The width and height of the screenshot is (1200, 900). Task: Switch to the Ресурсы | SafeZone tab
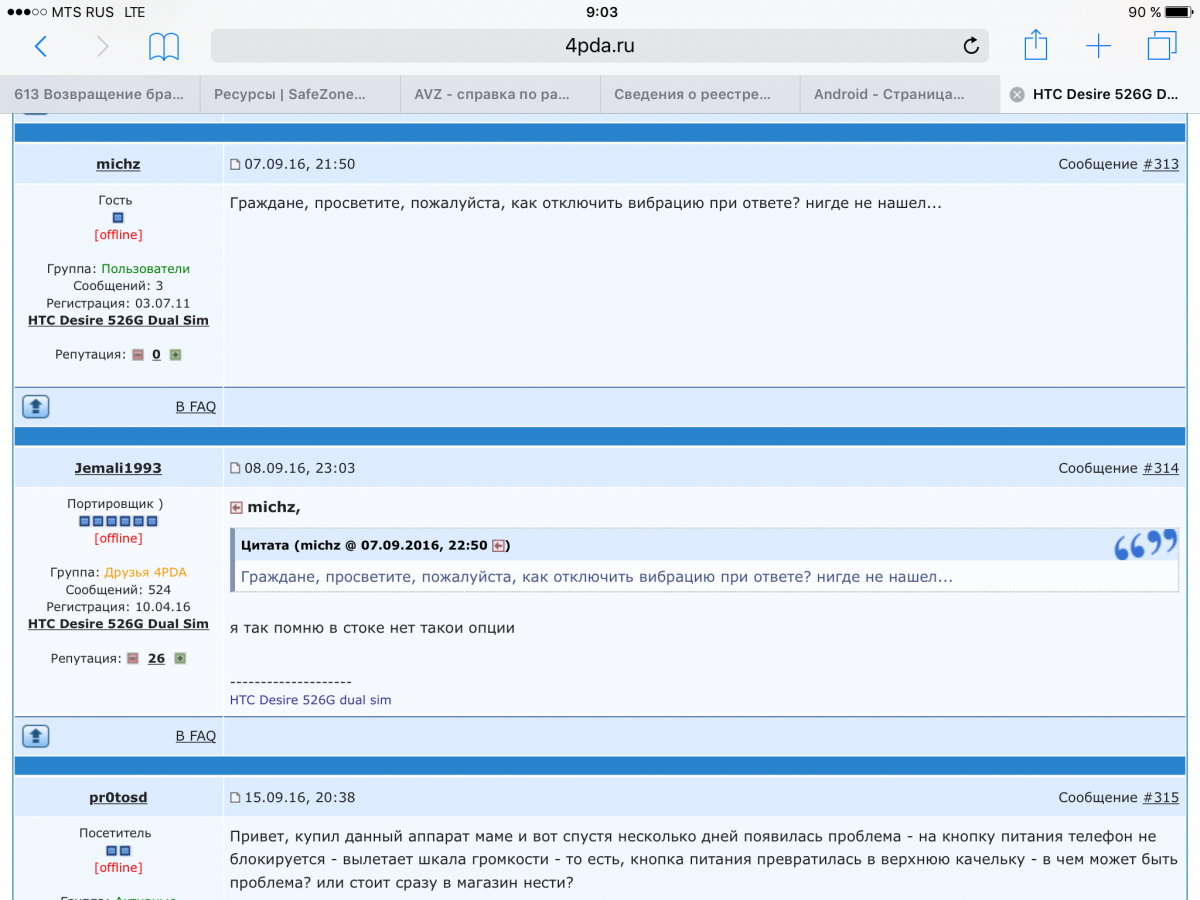300,94
